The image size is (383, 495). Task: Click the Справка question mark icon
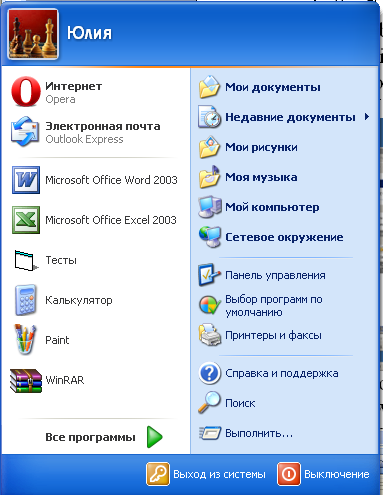[209, 373]
